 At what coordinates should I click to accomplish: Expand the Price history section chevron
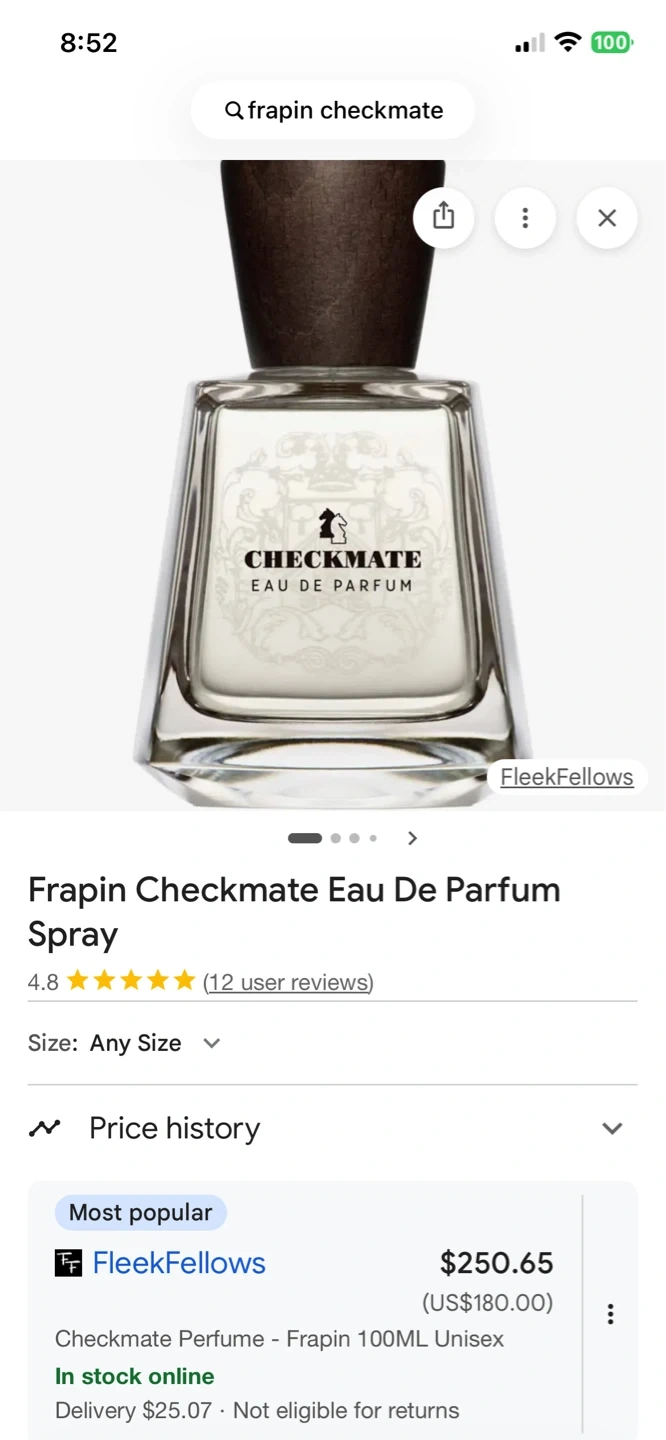coord(612,1128)
